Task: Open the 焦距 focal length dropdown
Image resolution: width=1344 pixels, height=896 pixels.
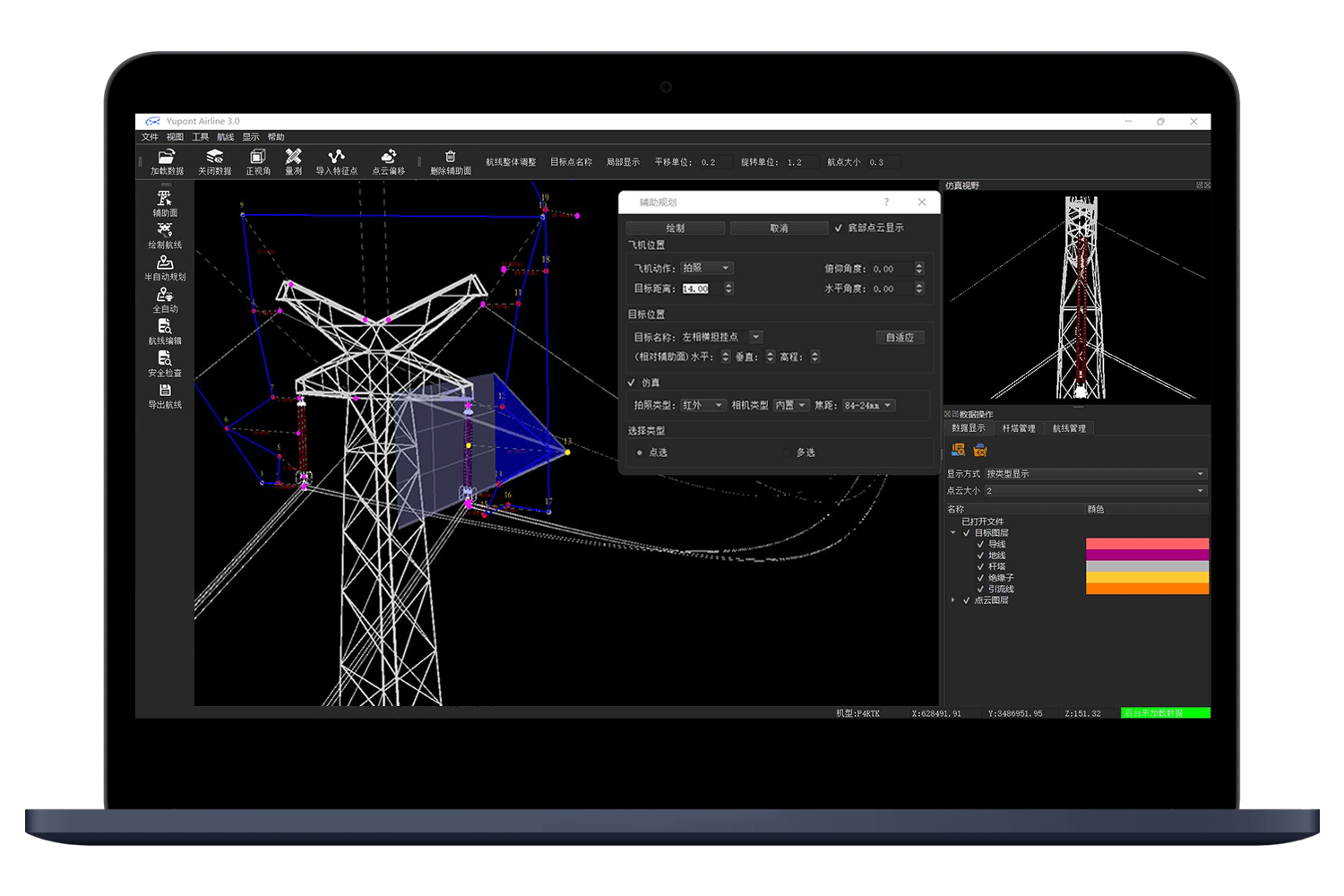Action: (x=868, y=406)
